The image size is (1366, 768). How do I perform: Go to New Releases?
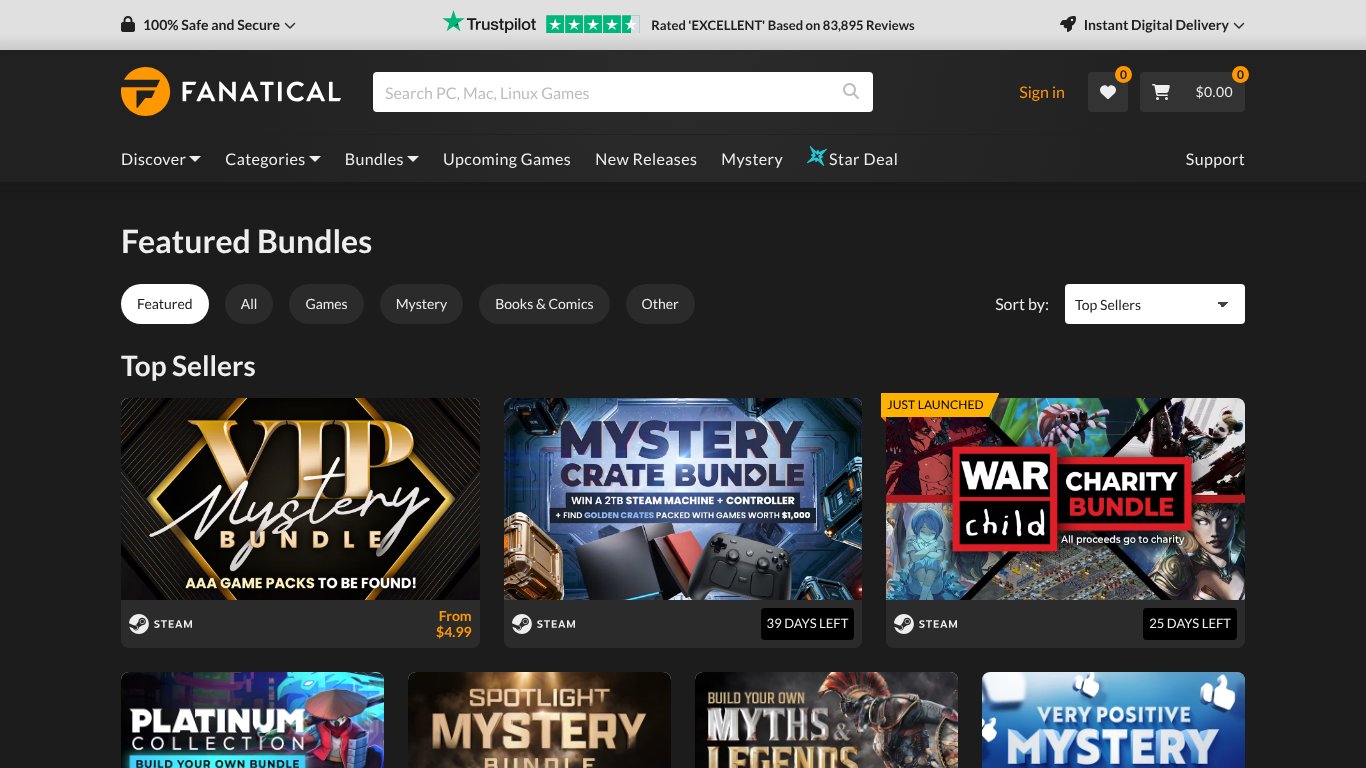[646, 159]
